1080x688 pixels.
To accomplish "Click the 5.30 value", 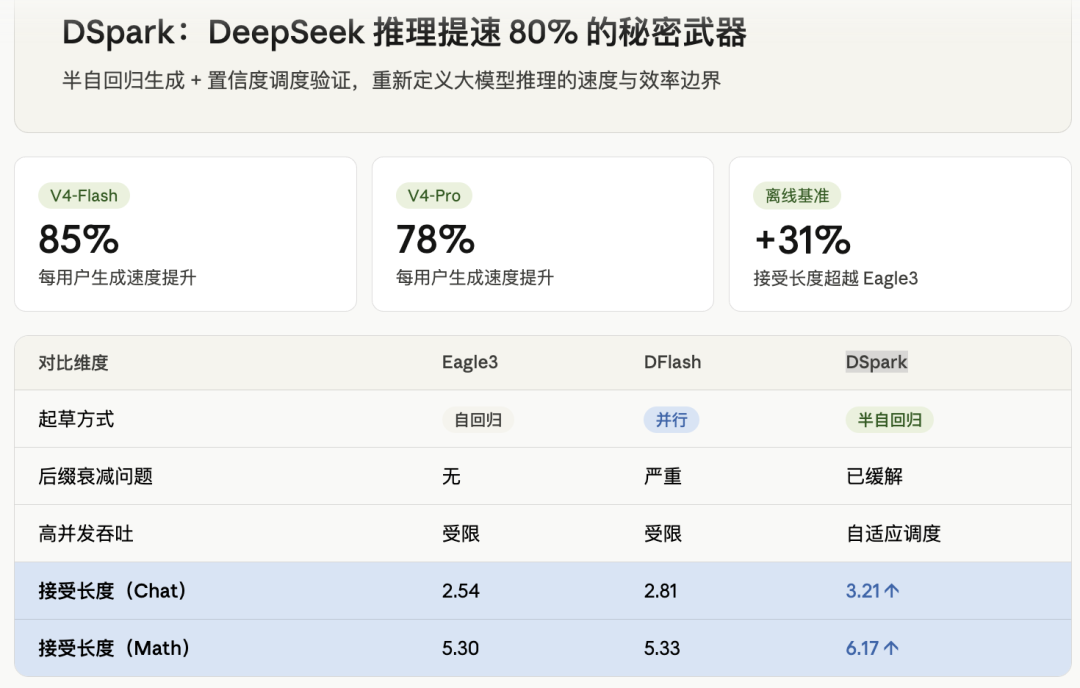I will pos(460,648).
